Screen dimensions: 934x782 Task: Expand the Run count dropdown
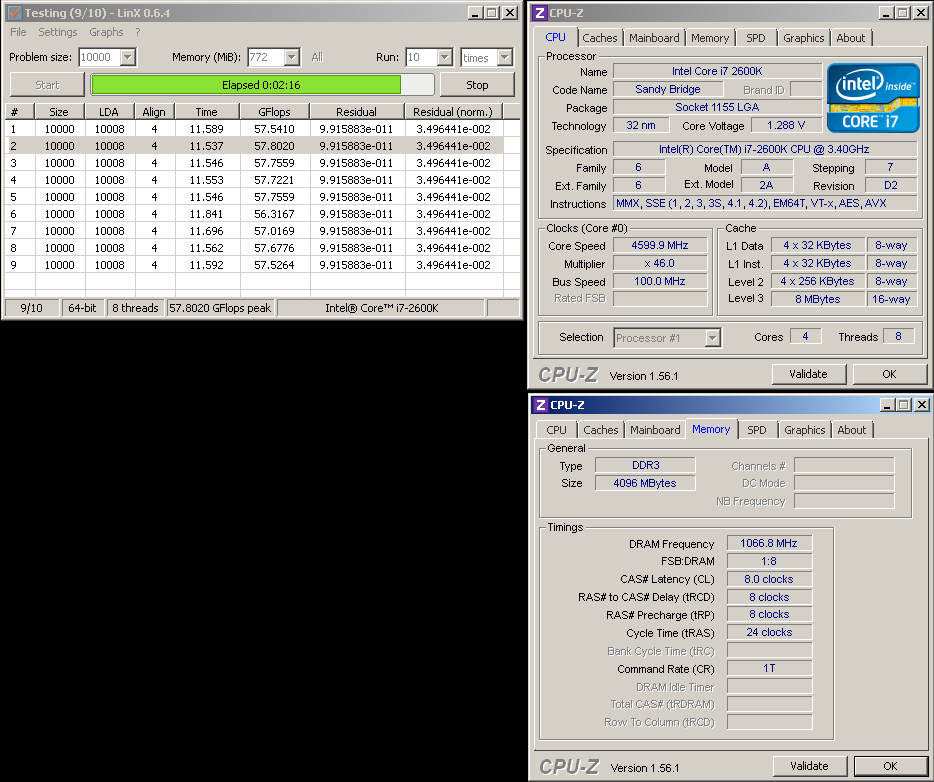coord(444,57)
